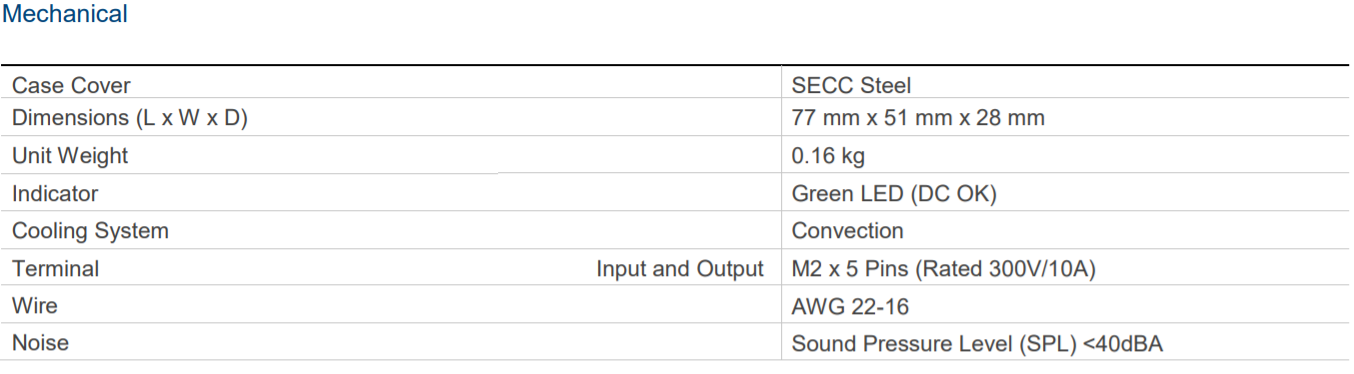Select the Unit Weight label
Screen dimensions: 1354x374
70,156
